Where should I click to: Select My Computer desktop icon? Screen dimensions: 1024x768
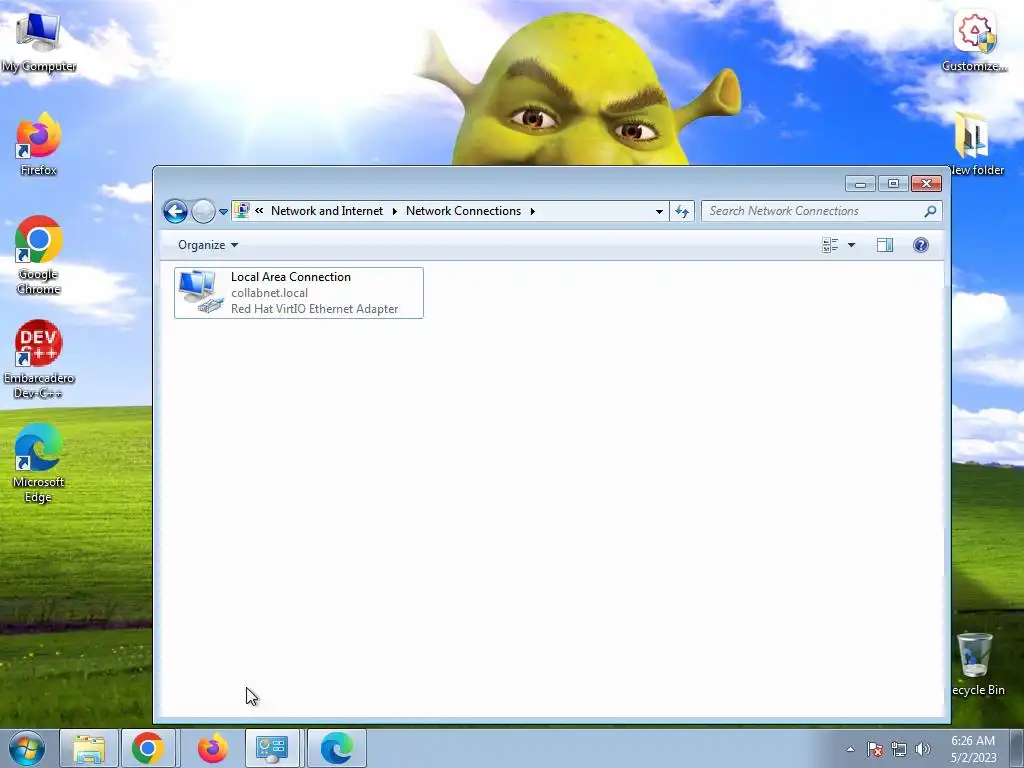[39, 42]
